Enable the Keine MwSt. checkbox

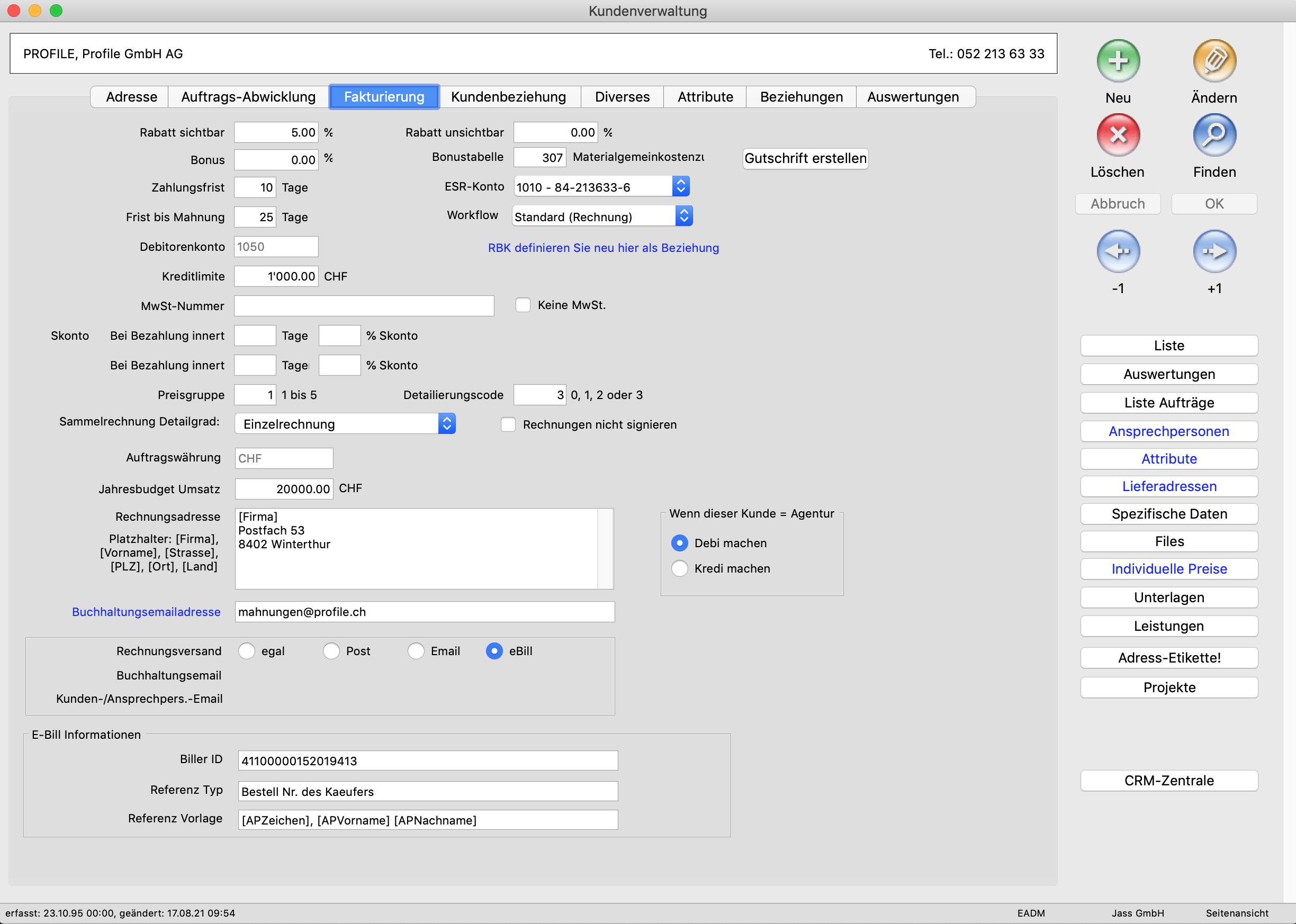[523, 305]
